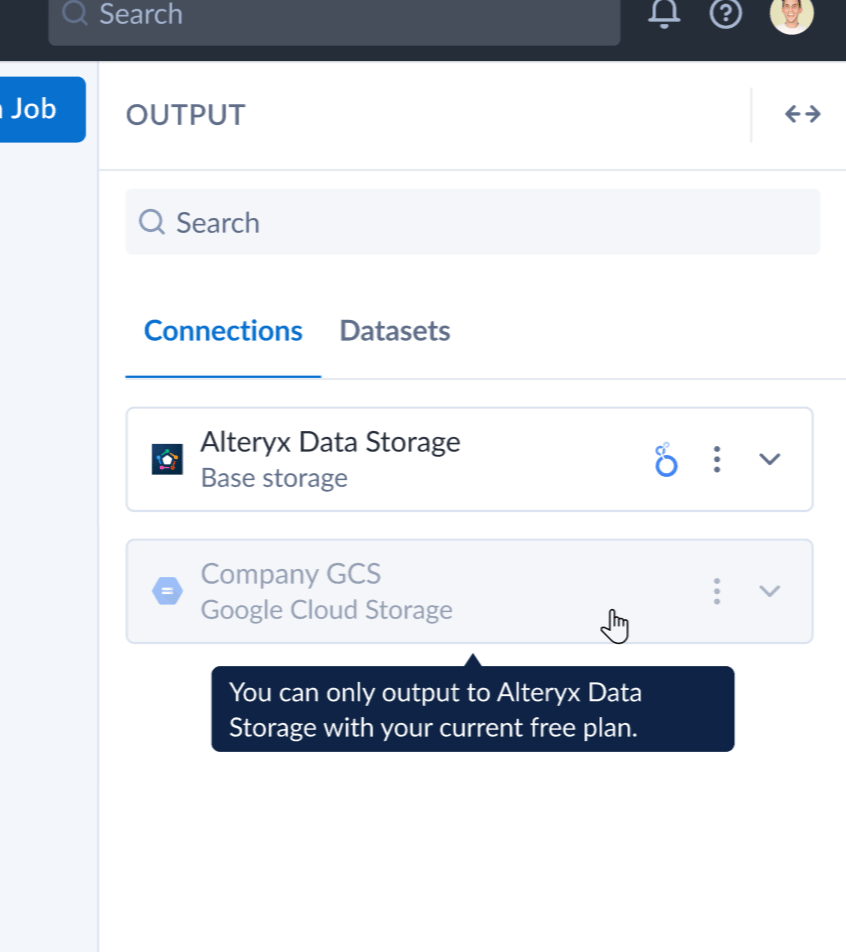Click the blue icon on Alteryx Data Storage row
Screen dimensions: 846x952
666,460
